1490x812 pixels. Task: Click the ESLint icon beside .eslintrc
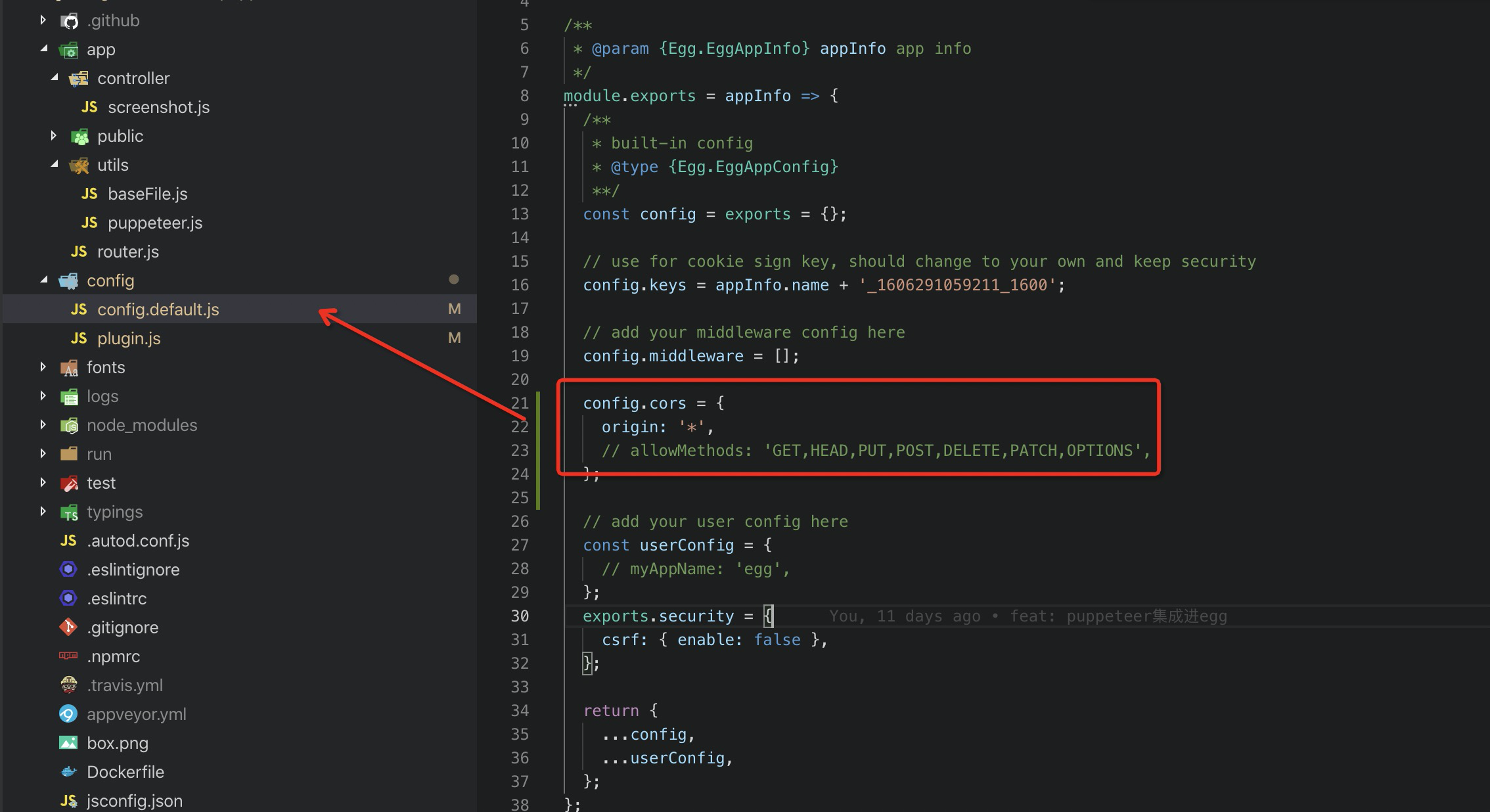pyautogui.click(x=68, y=598)
